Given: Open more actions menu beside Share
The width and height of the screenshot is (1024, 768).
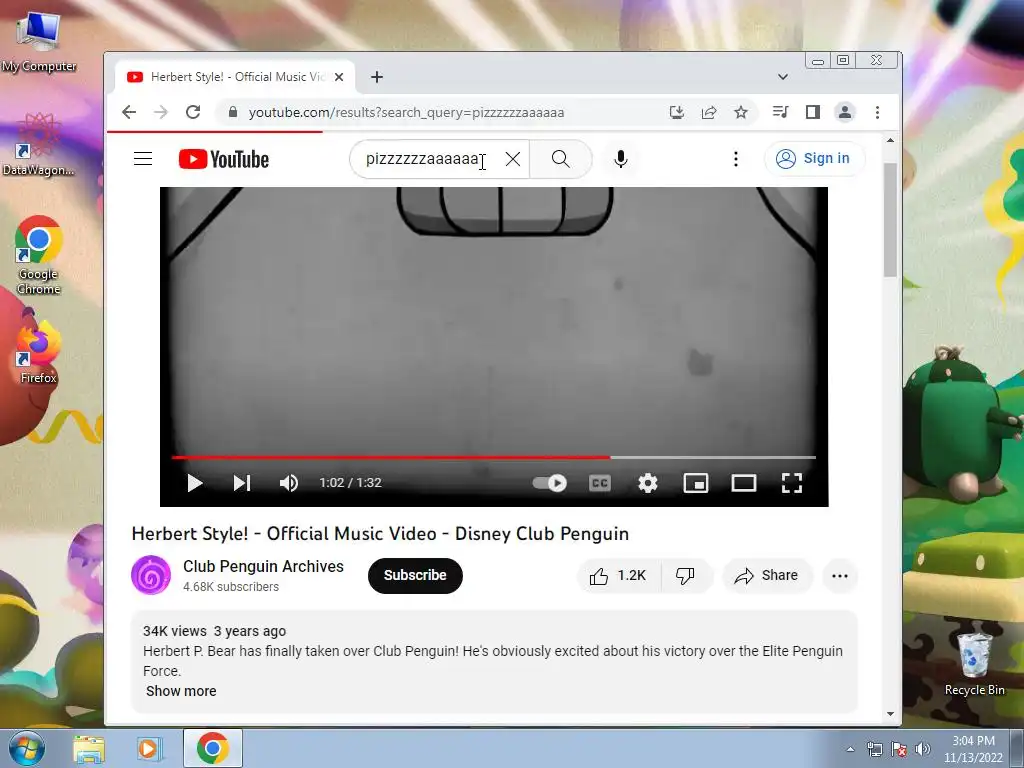Looking at the screenshot, I should (840, 576).
